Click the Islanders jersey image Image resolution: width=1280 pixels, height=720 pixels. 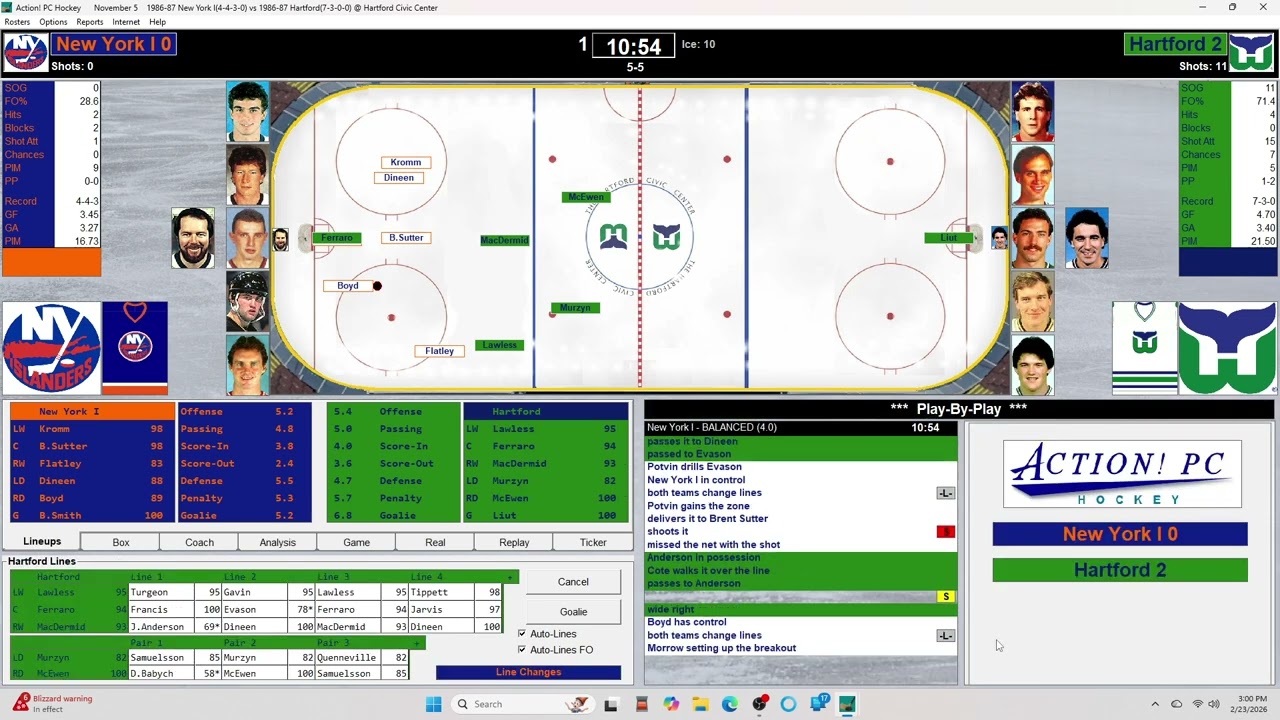[135, 349]
